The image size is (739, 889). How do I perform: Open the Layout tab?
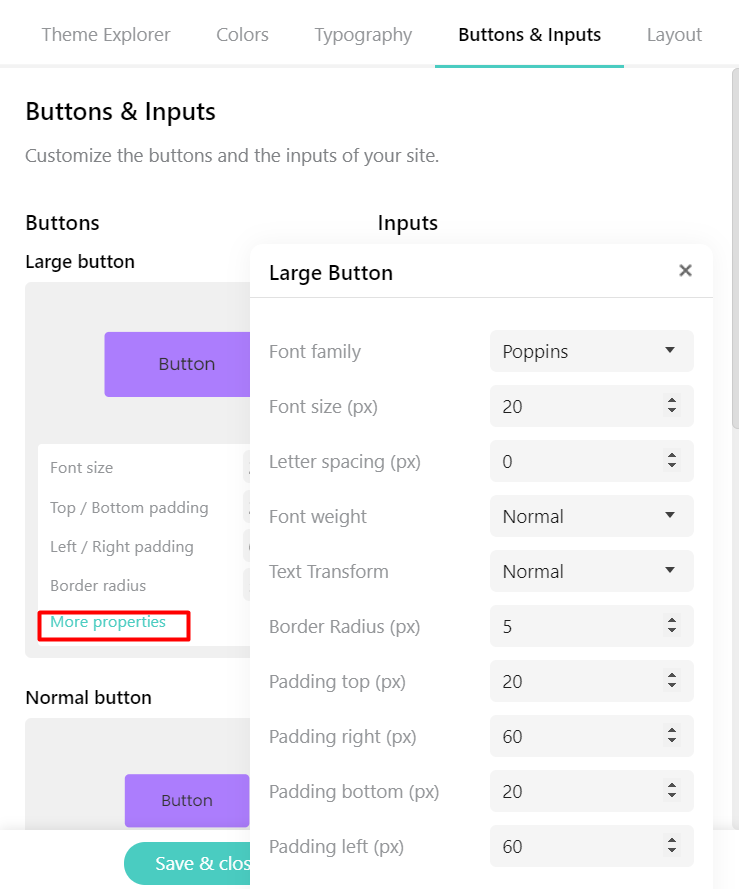(674, 35)
